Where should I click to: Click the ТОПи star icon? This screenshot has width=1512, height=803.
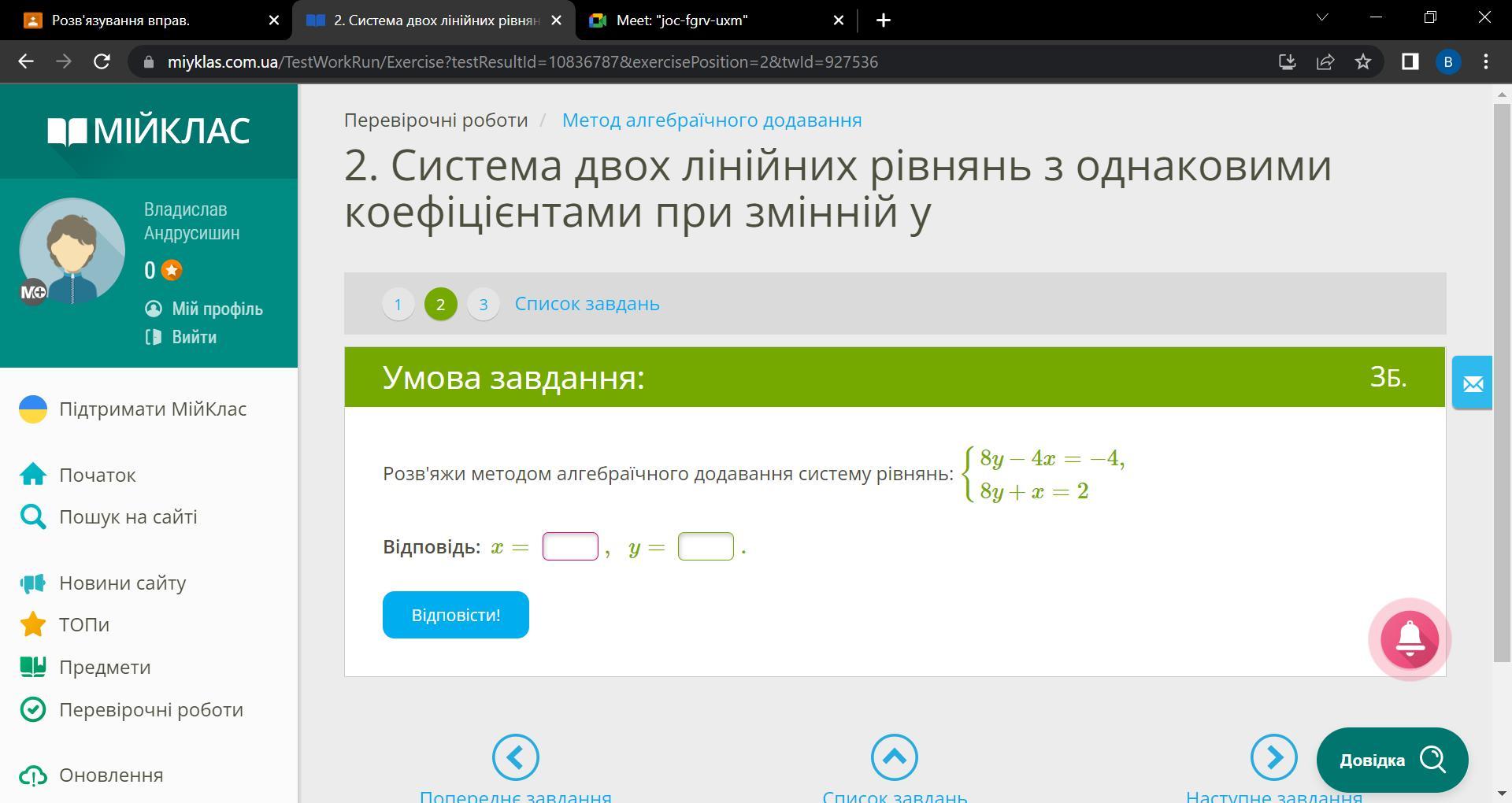[x=33, y=625]
